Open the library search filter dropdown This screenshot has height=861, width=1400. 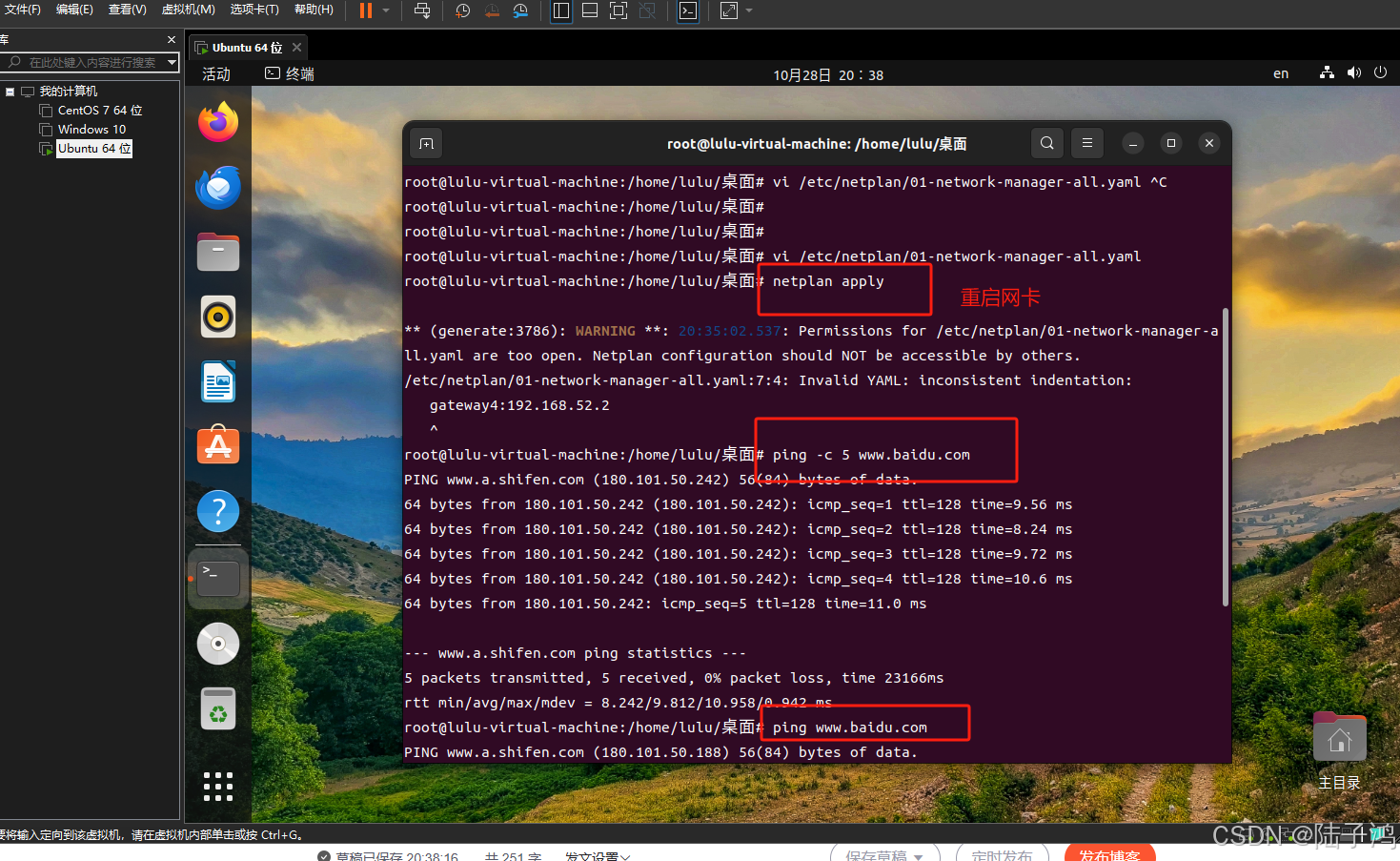point(171,61)
